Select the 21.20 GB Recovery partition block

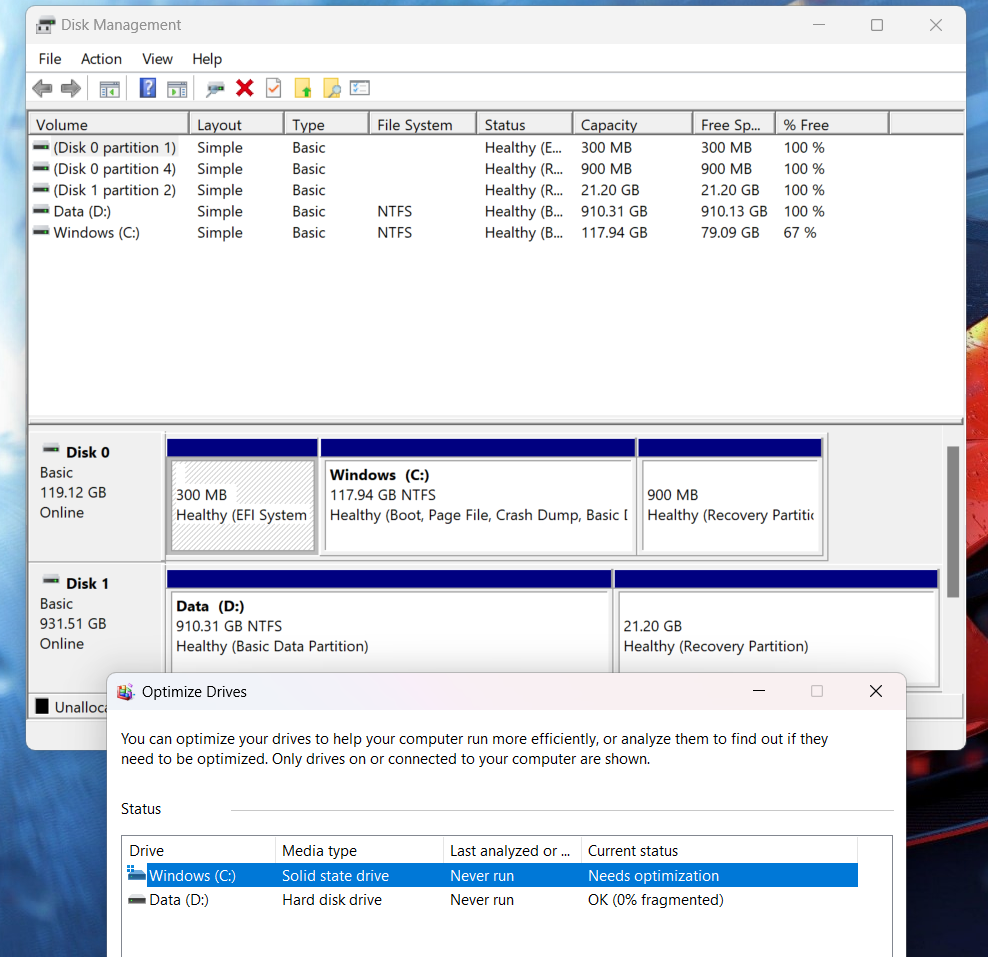(776, 627)
